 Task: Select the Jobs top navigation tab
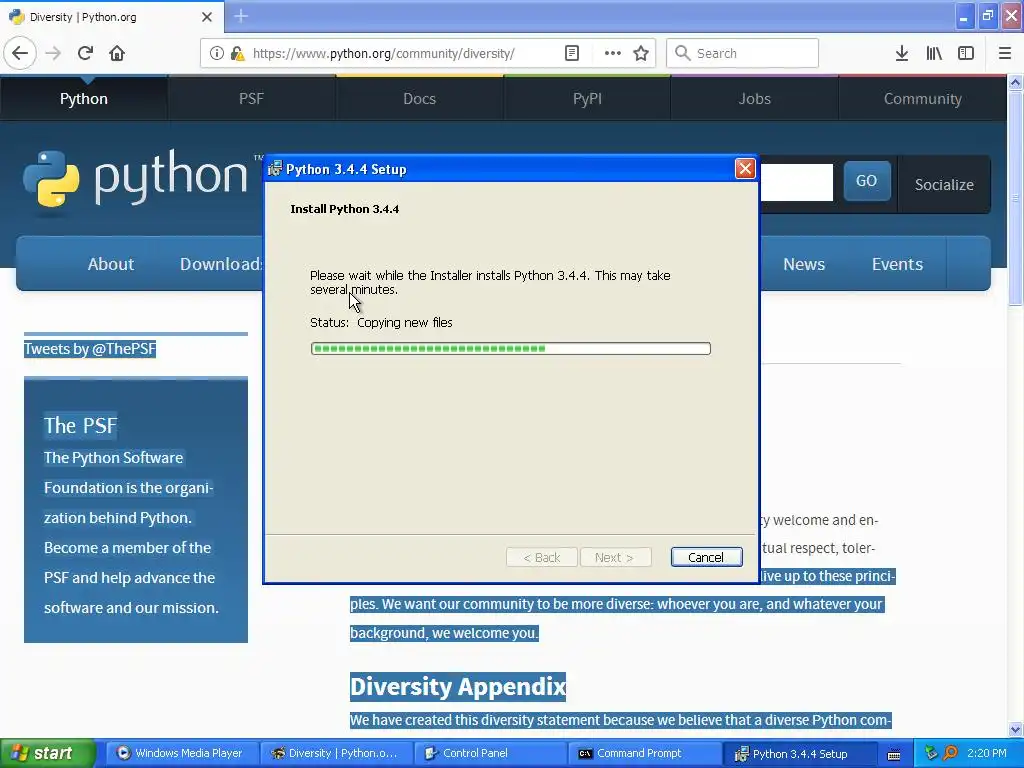coord(754,99)
